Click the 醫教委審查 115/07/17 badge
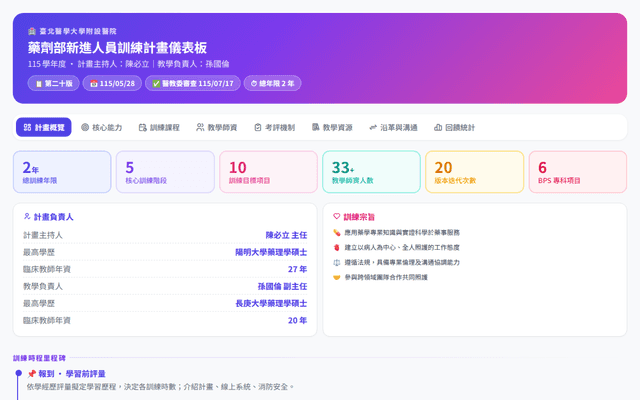 [193, 83]
